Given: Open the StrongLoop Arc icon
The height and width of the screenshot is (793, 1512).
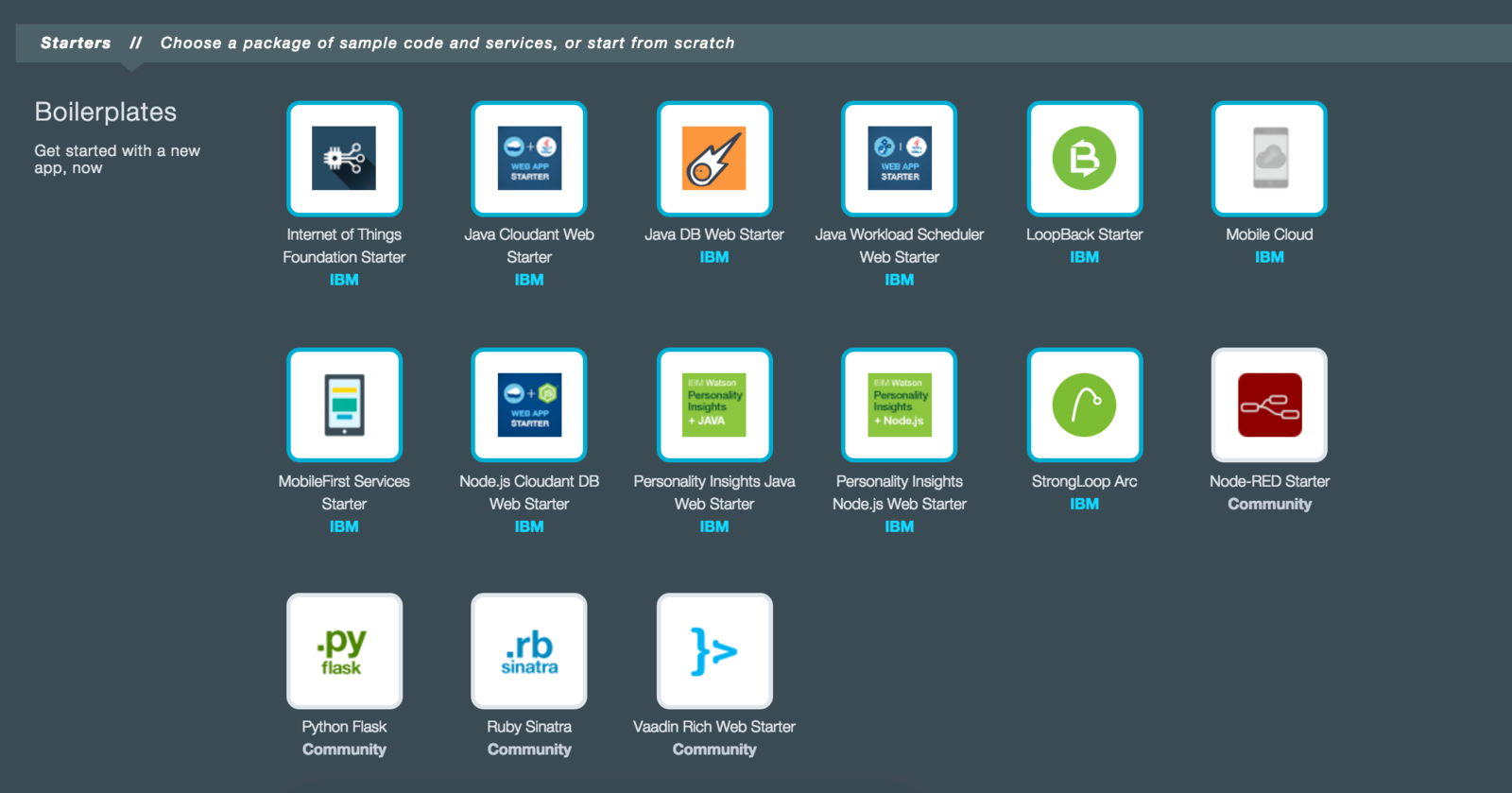Looking at the screenshot, I should point(1085,405).
